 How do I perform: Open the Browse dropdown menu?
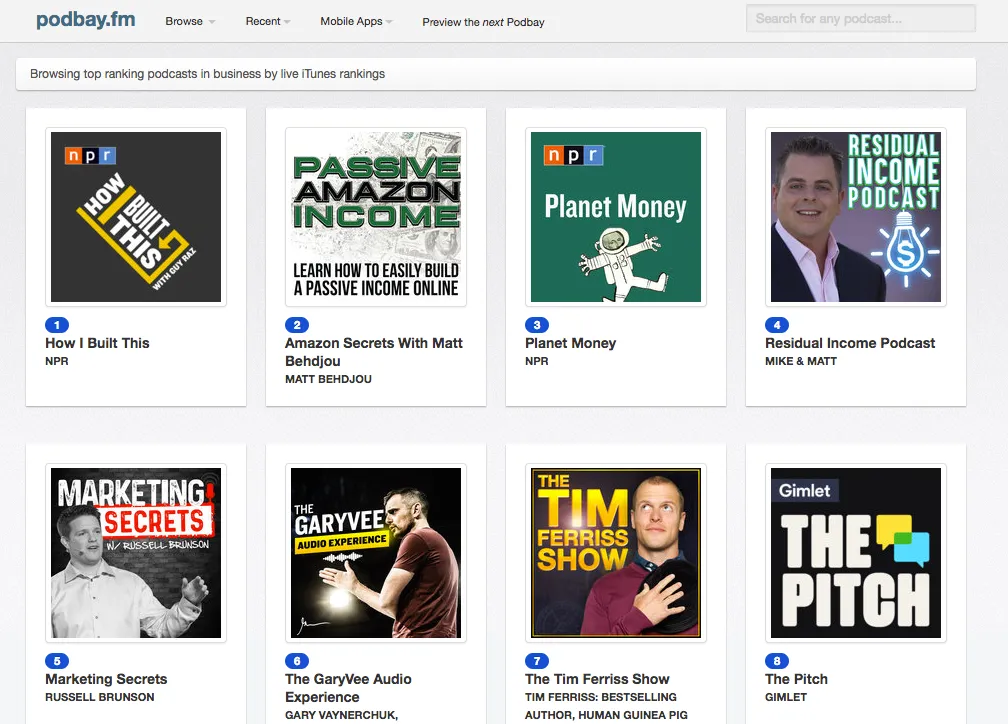point(190,21)
